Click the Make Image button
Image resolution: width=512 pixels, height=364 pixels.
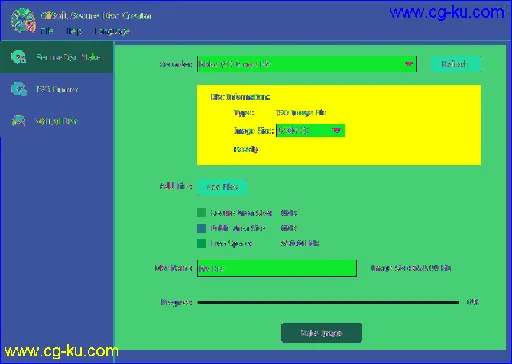[321, 333]
